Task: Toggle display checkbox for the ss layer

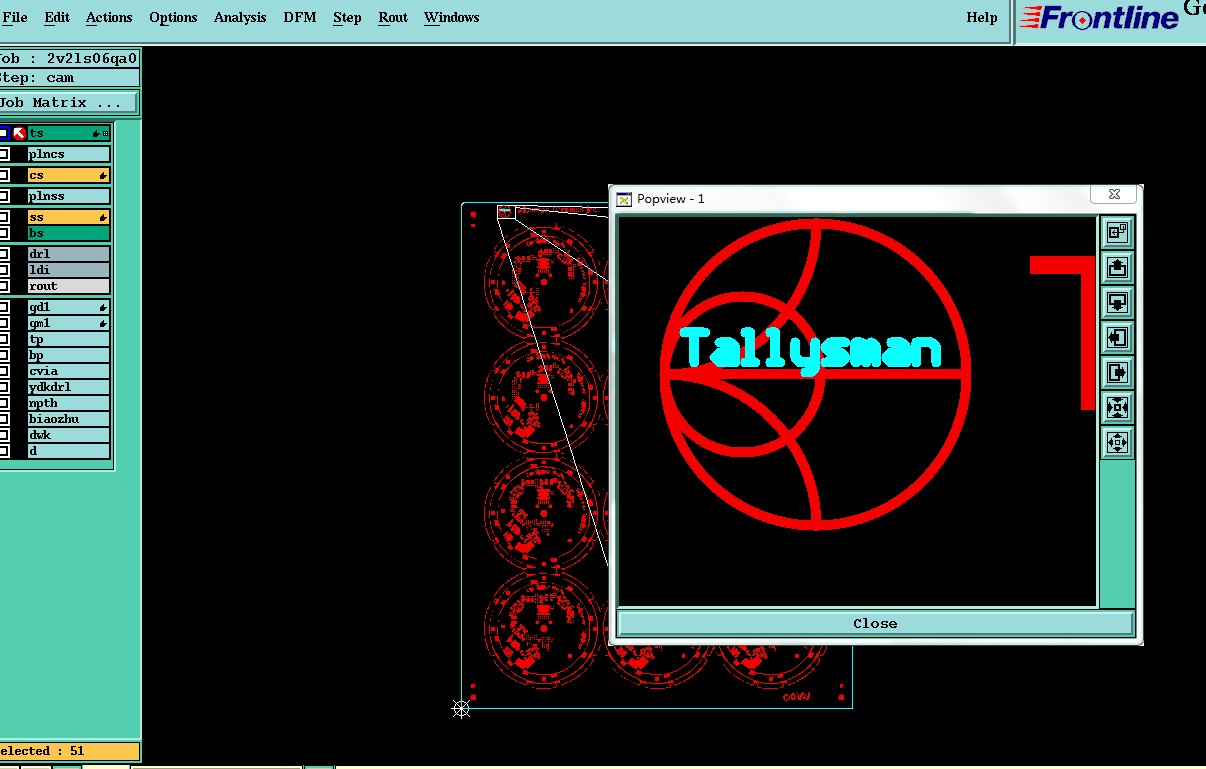Action: click(4, 217)
